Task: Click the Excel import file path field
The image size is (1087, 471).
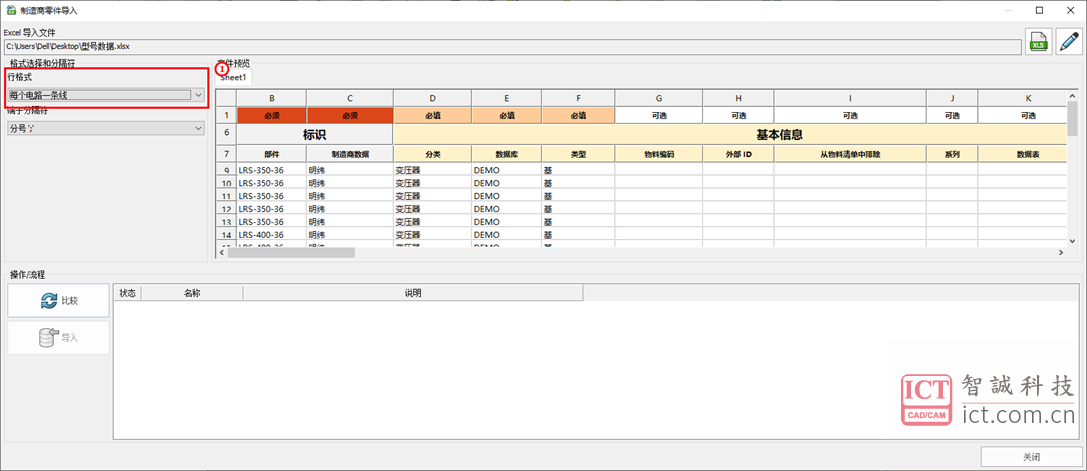Action: [x=510, y=46]
